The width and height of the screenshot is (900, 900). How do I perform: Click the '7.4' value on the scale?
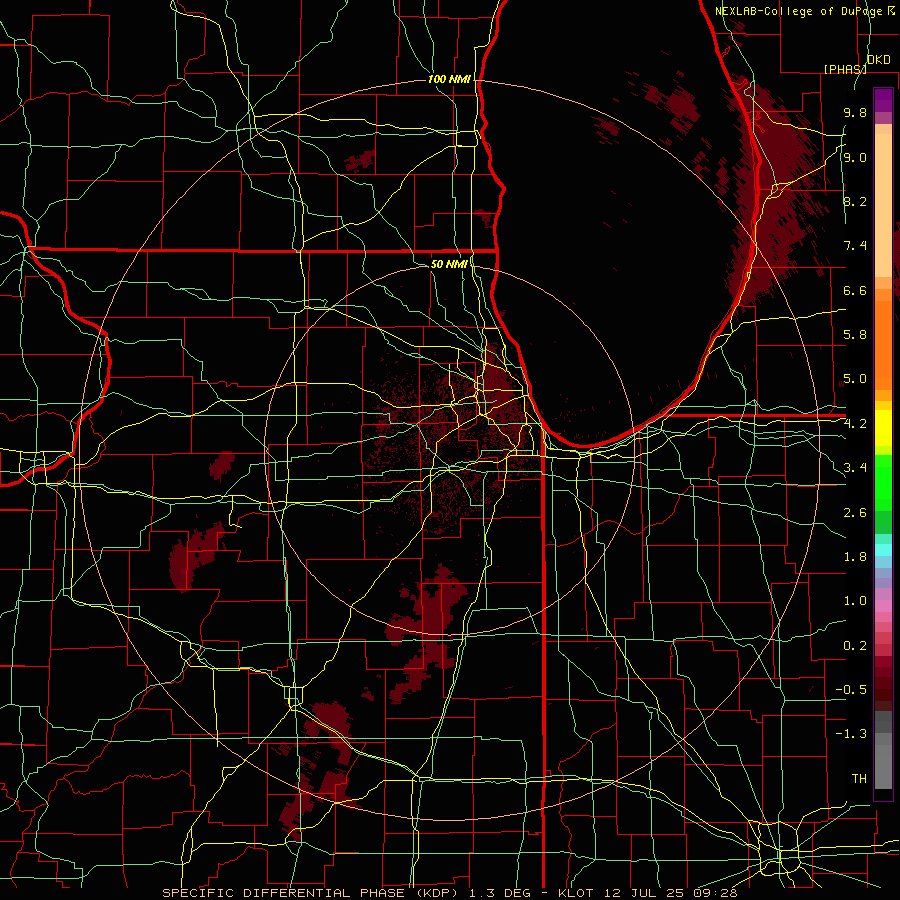coord(855,246)
